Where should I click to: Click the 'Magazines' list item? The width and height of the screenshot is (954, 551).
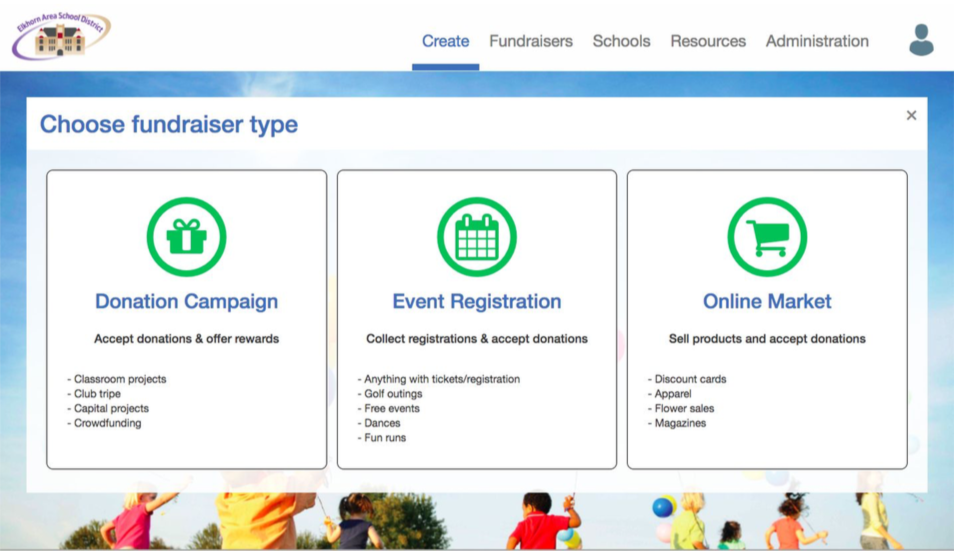(x=677, y=423)
